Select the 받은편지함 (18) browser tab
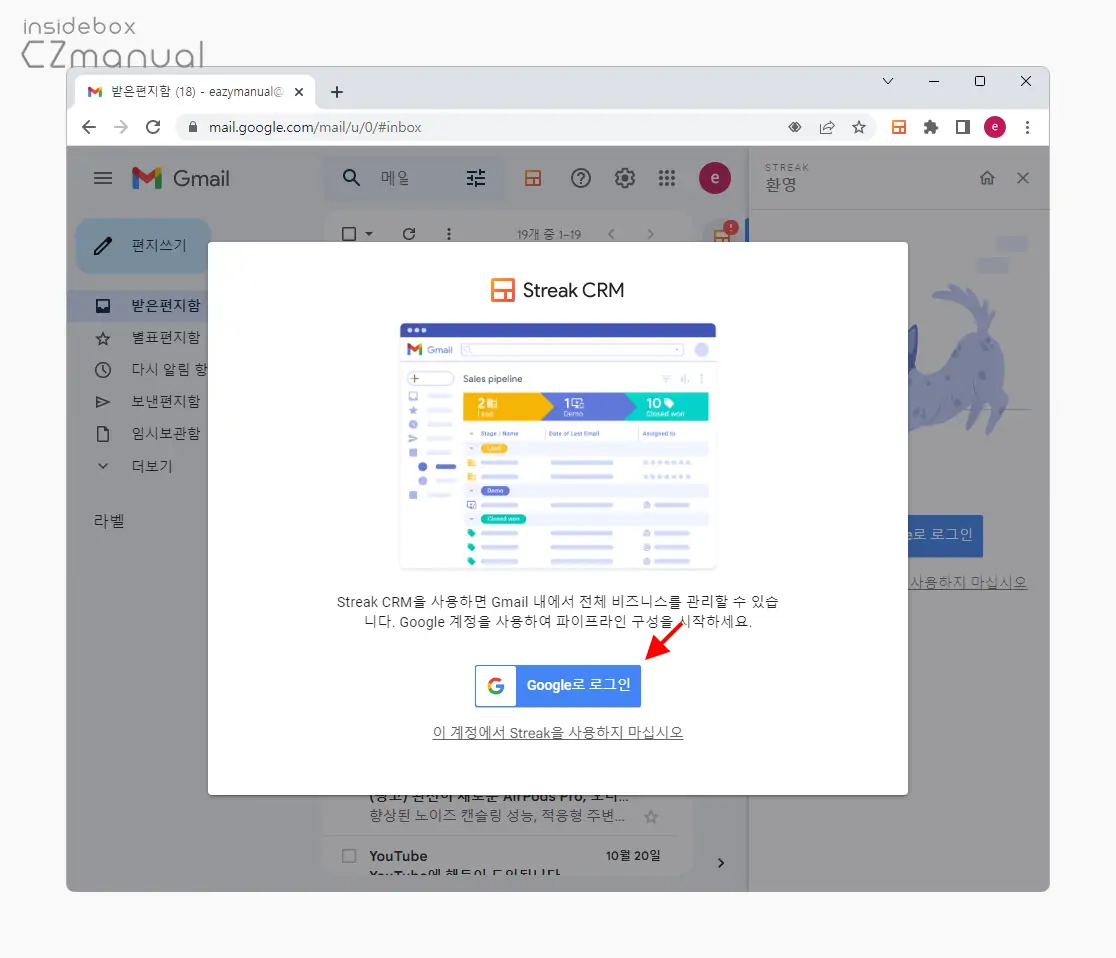The height and width of the screenshot is (958, 1116). point(195,92)
